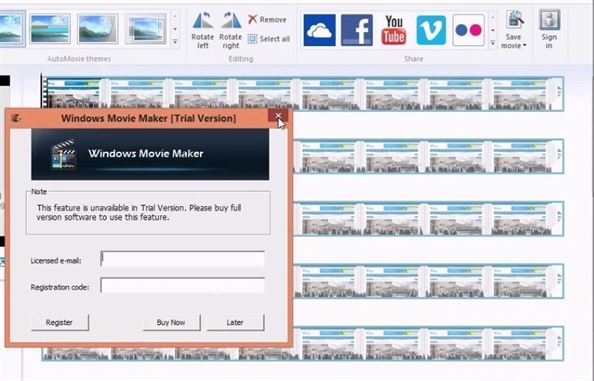
Task: Expand the Share destinations gallery
Action: (x=492, y=42)
